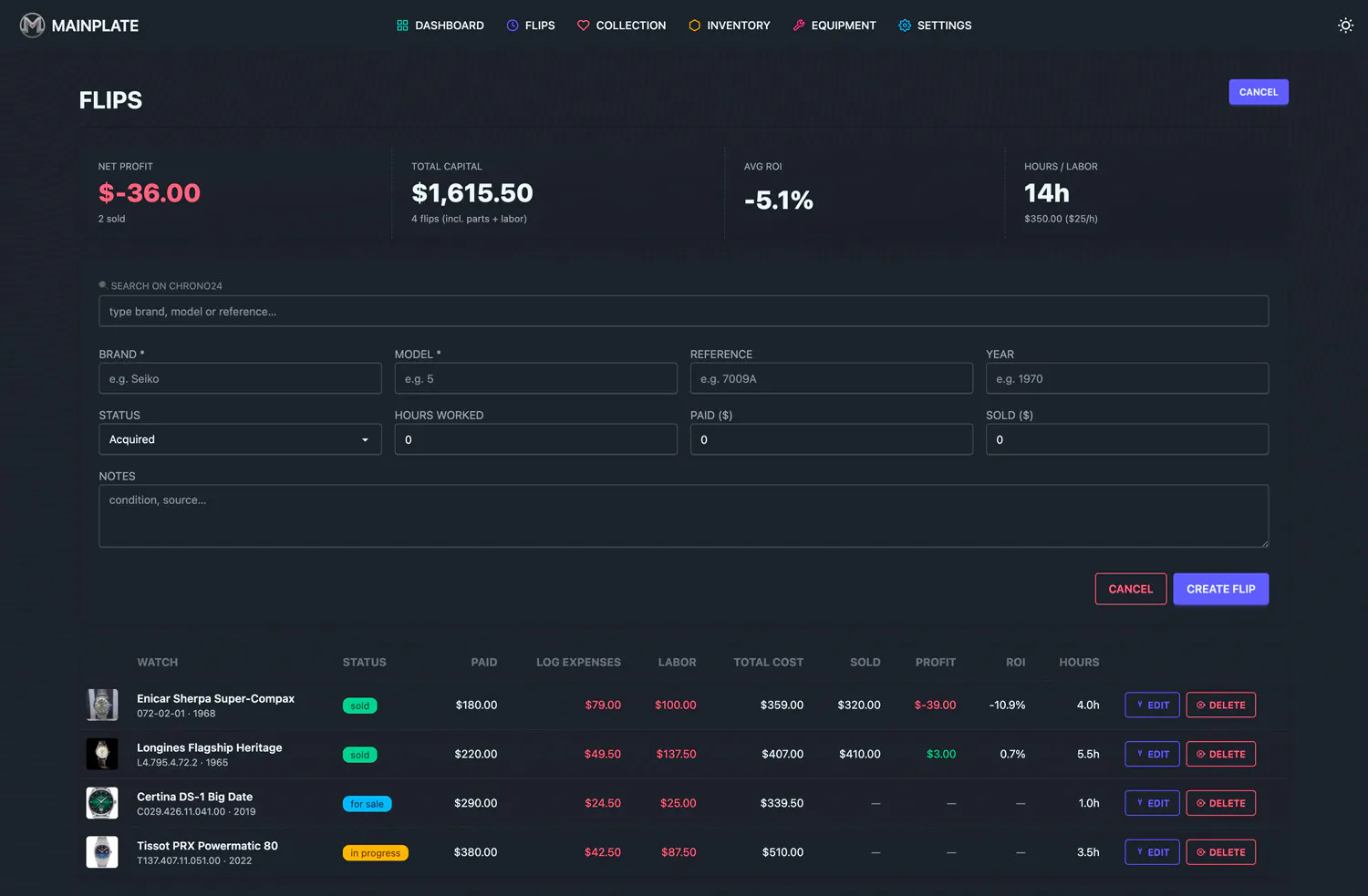
Task: Toggle light theme with sun icon
Action: [1345, 26]
